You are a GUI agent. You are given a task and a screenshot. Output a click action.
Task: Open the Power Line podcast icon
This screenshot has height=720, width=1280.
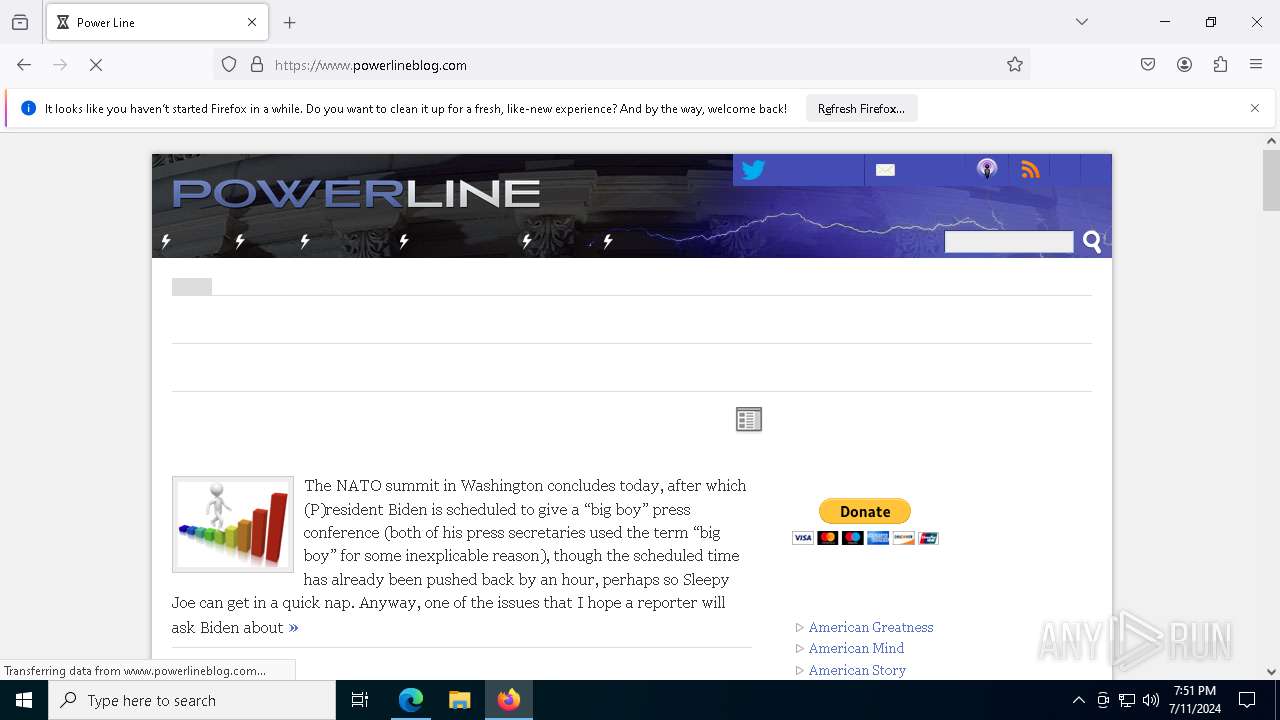(987, 169)
